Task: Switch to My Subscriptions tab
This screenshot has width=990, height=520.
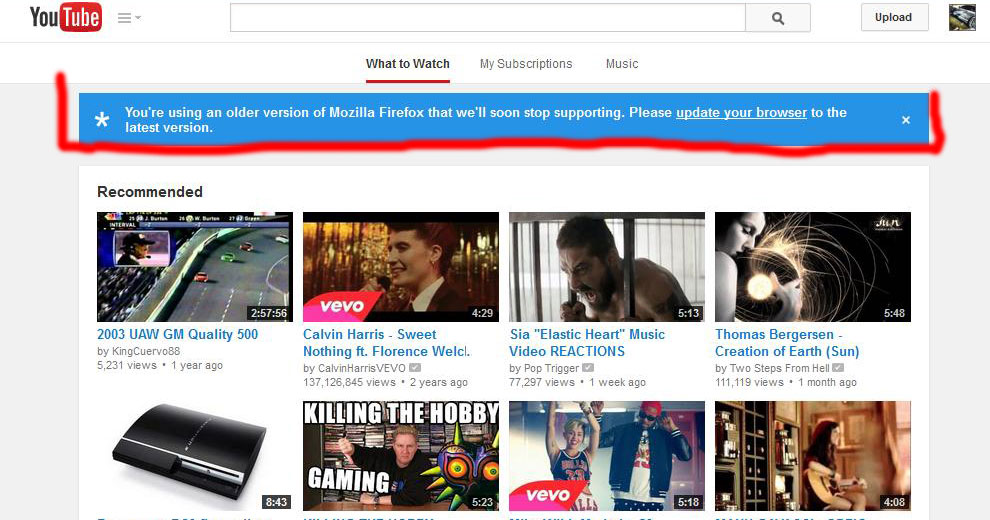Action: [526, 64]
